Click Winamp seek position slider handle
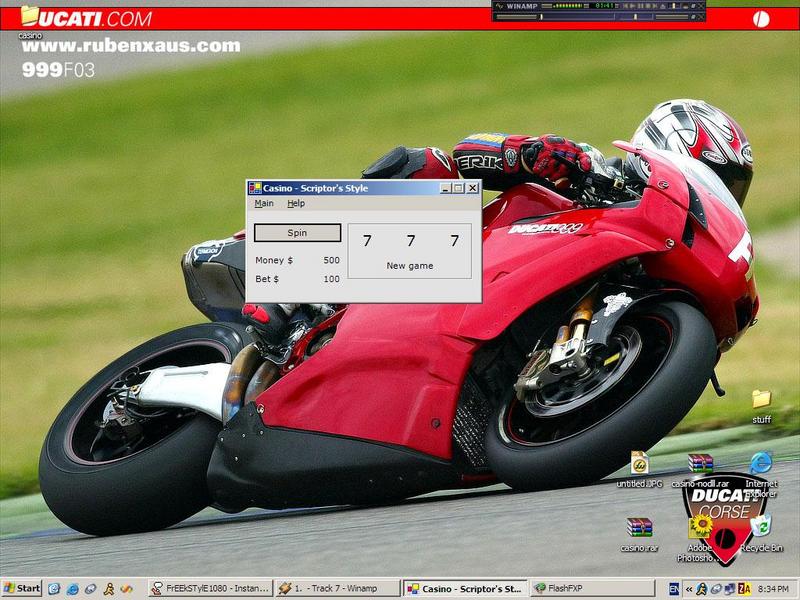Screen dimensions: 800x600 click(x=541, y=17)
